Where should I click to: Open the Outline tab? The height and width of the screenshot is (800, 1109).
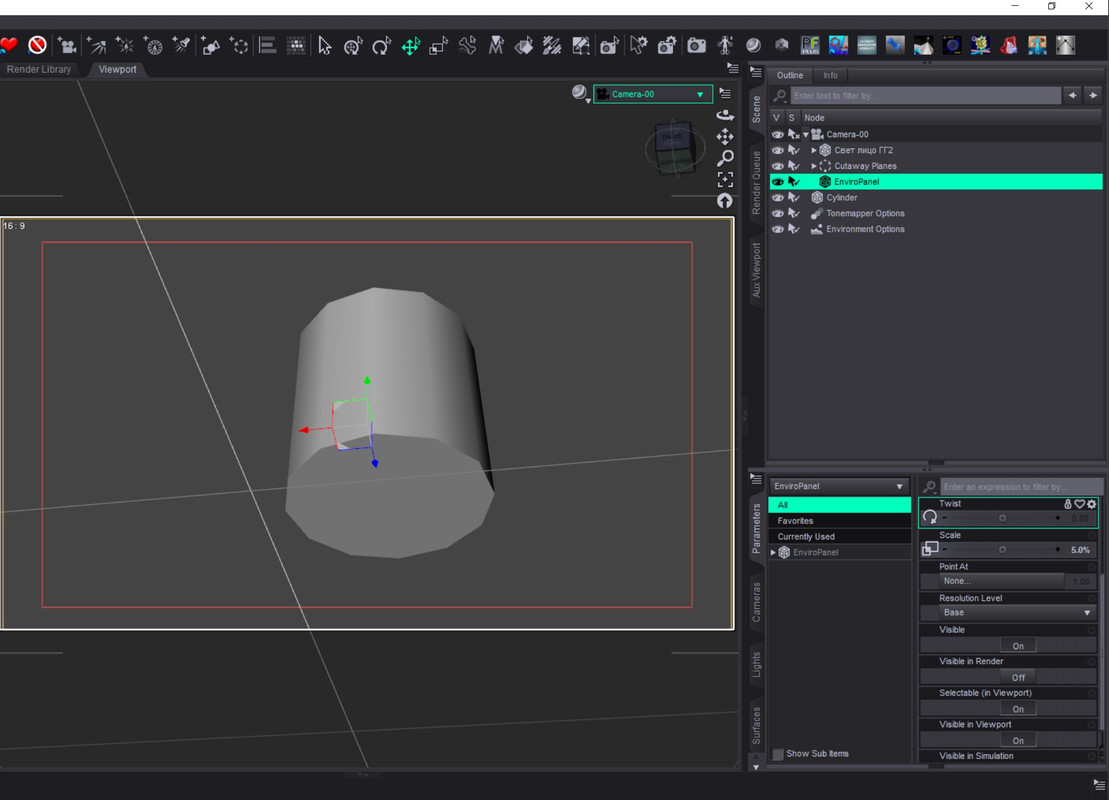click(790, 75)
